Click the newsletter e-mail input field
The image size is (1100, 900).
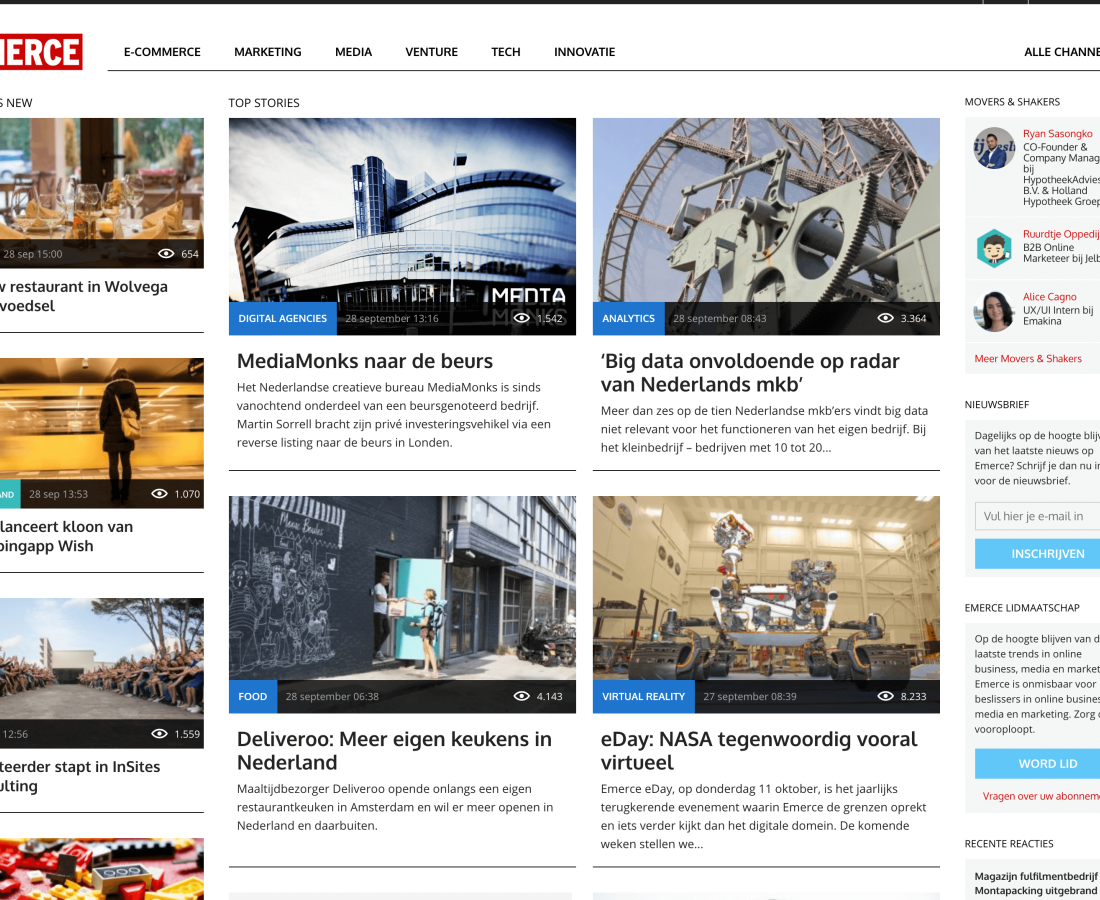tap(1038, 516)
